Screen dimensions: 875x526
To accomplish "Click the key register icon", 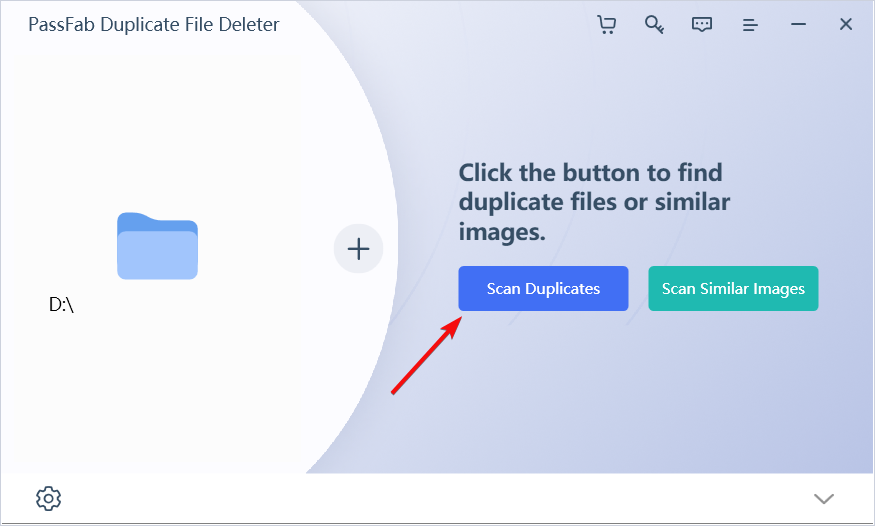I will [654, 25].
